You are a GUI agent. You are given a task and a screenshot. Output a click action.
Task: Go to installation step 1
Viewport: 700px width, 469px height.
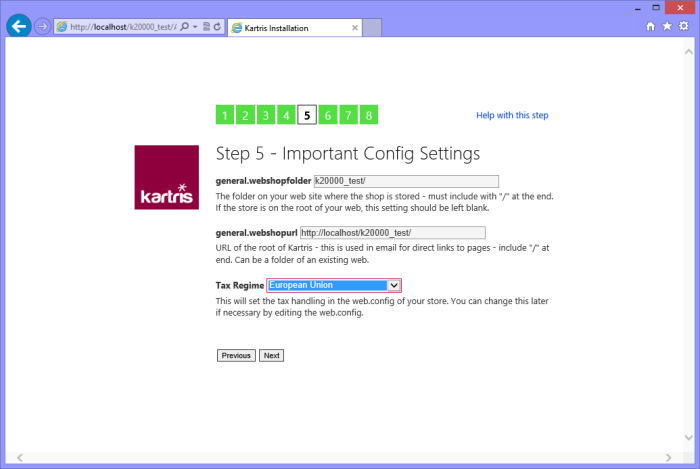225,115
